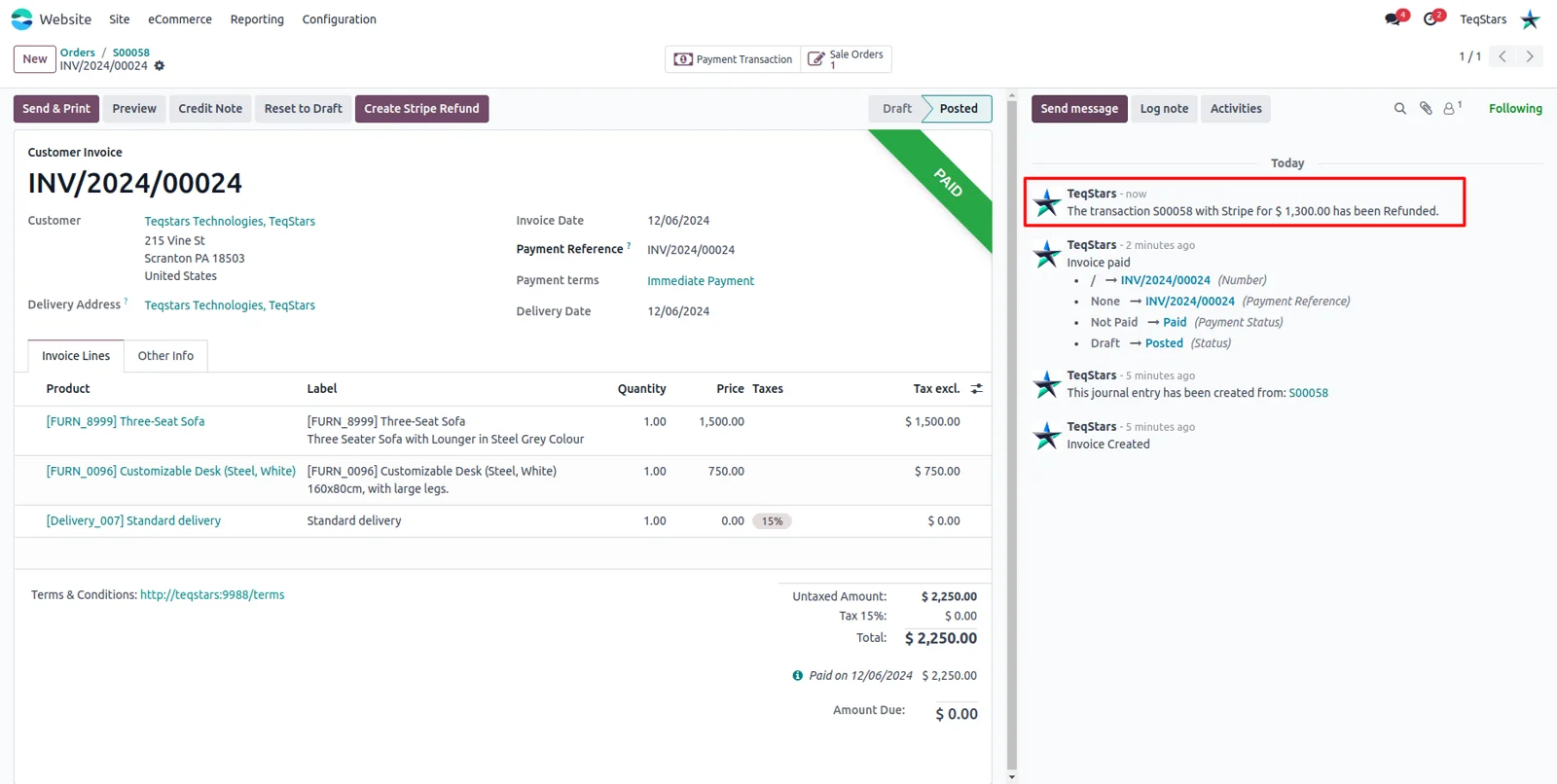Open the invoice actions gear menu
Image resolution: width=1557 pixels, height=784 pixels.
(x=160, y=66)
